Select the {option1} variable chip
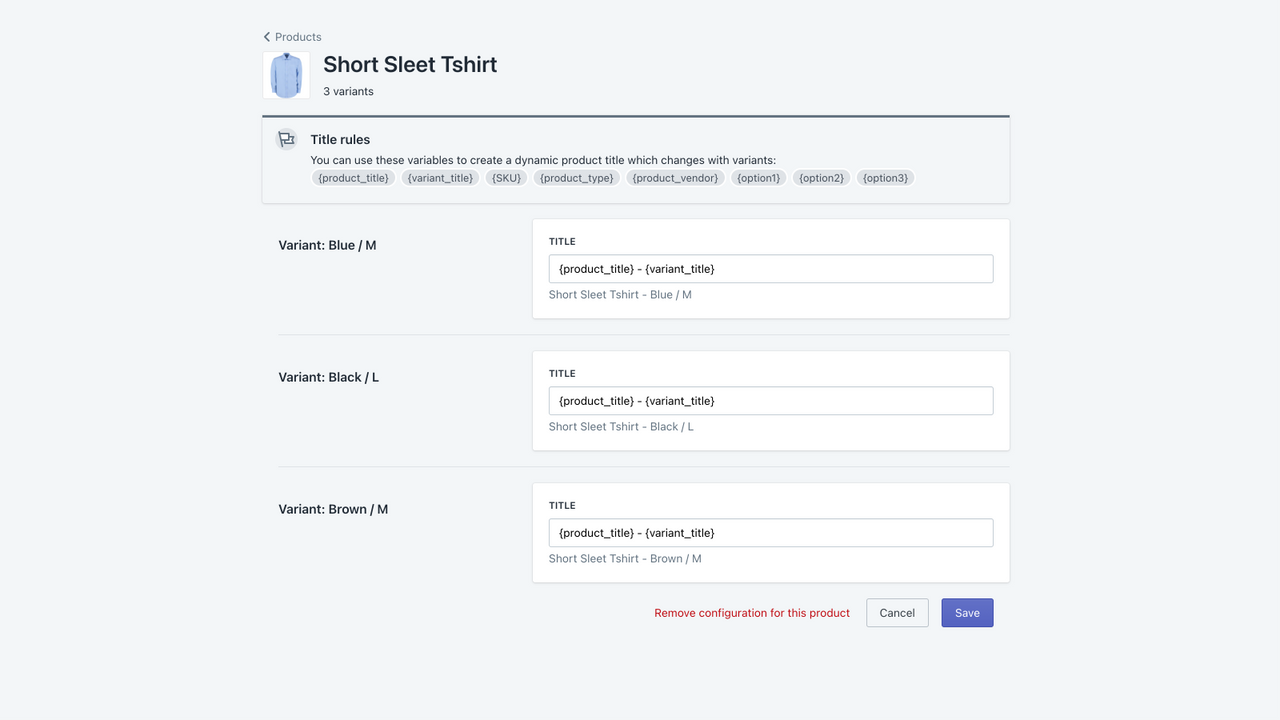Viewport: 1280px width, 720px height. (759, 178)
